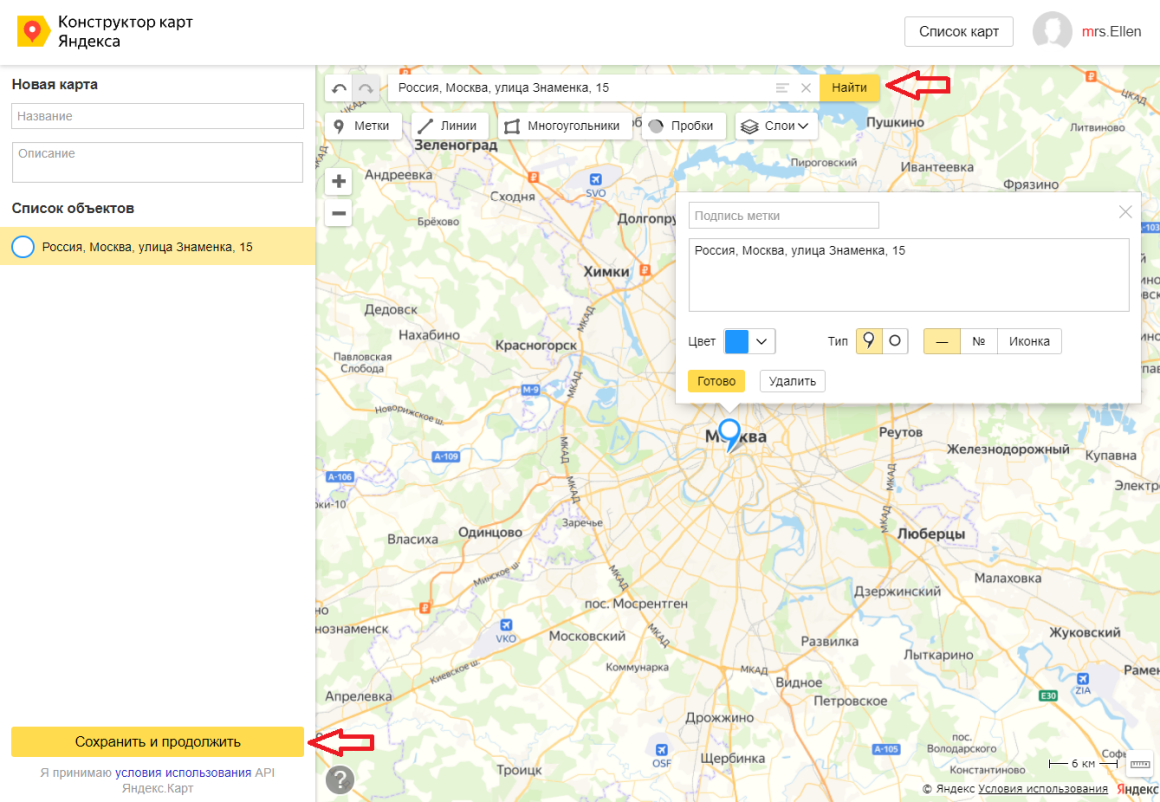
Task: Click the address search field
Action: pyautogui.click(x=581, y=88)
